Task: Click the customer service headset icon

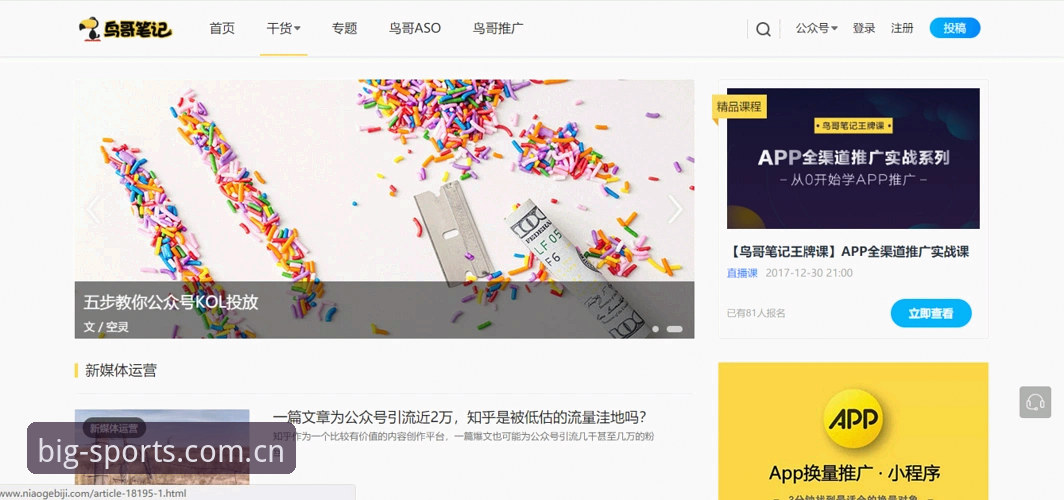Action: [x=1035, y=402]
